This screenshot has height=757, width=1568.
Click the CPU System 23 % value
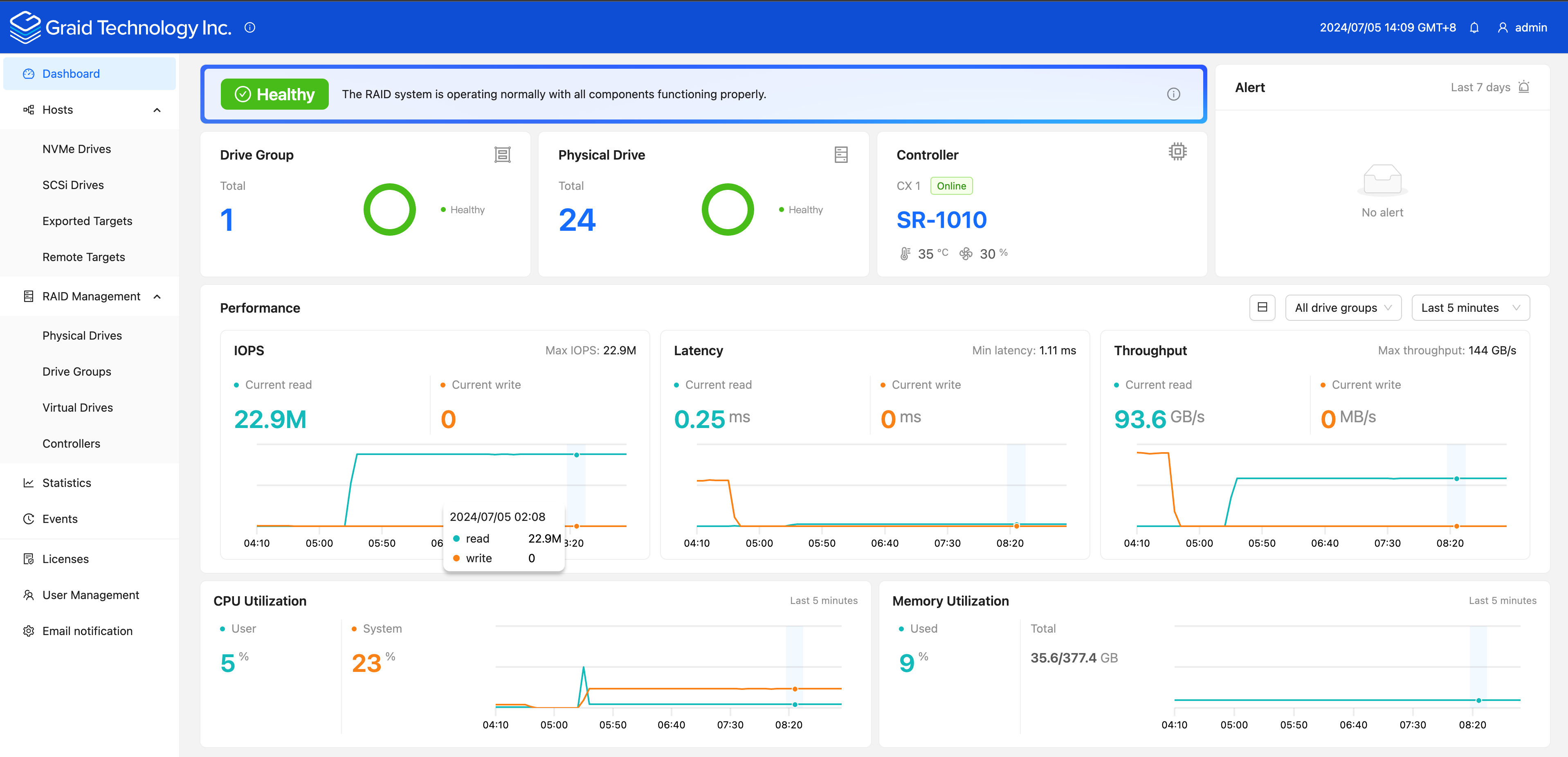tap(373, 662)
